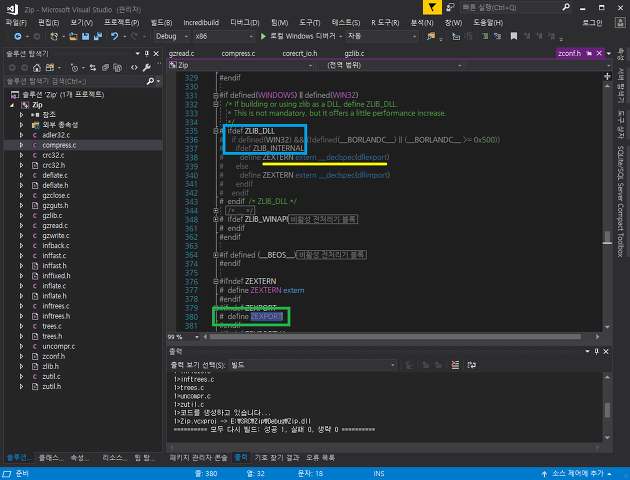The height and width of the screenshot is (480, 630).
Task: Click Show All Files icon in Solution Explorer
Action: coord(117,67)
